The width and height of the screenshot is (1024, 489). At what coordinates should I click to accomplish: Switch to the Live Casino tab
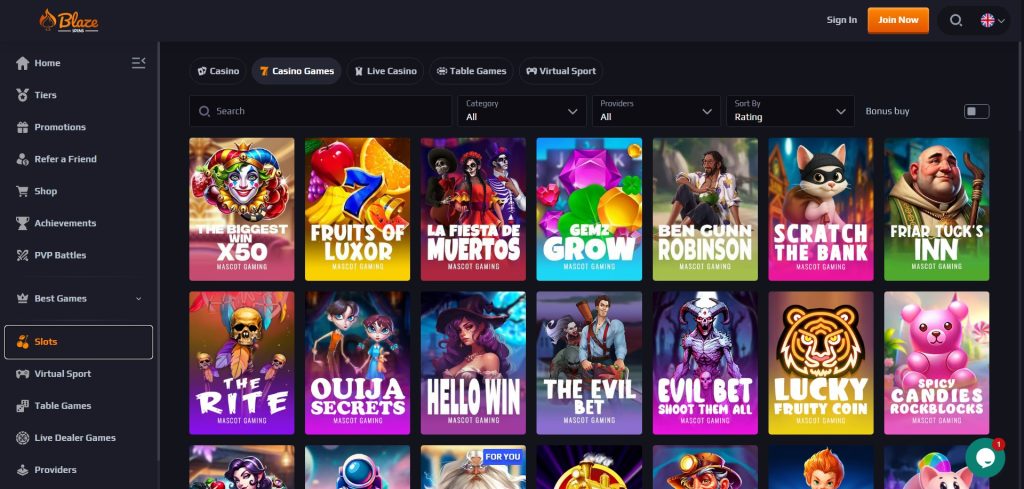tap(385, 71)
